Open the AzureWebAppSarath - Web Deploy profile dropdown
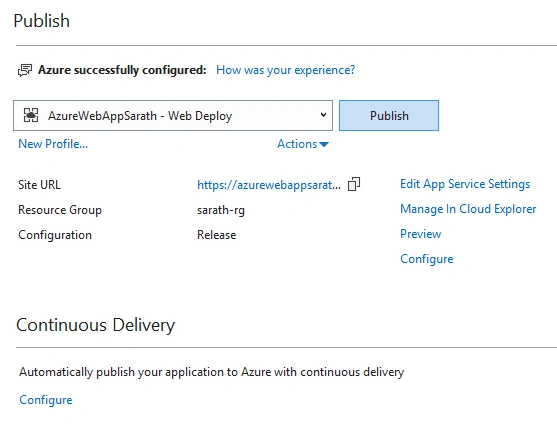 coord(173,115)
